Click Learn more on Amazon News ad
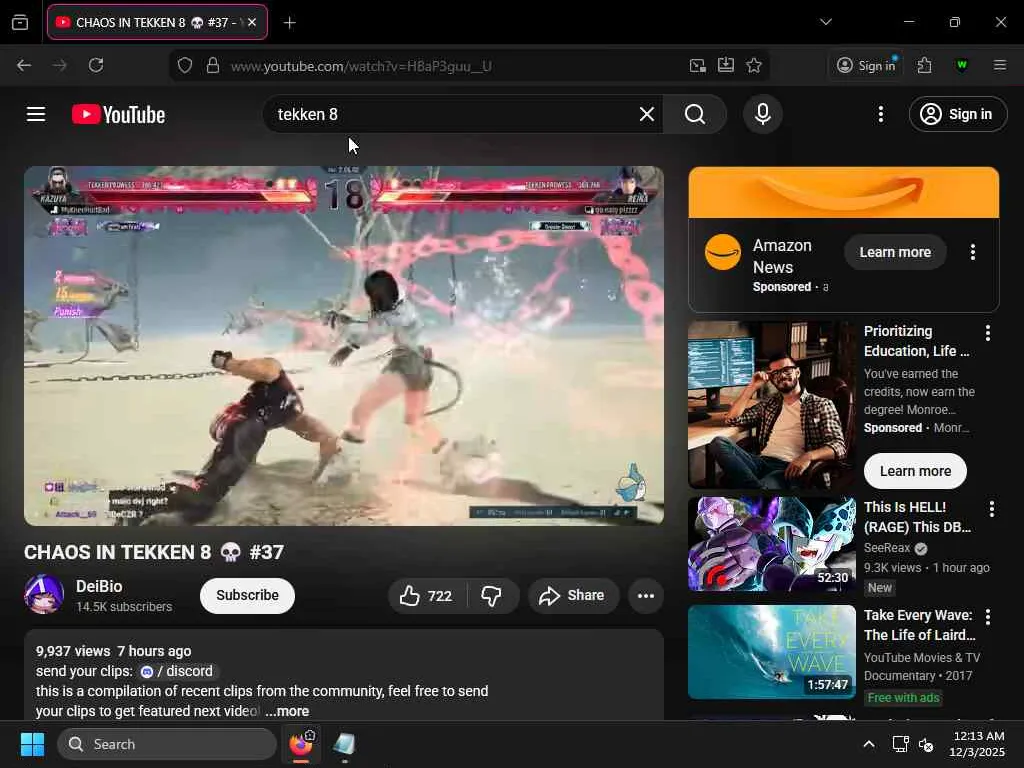The width and height of the screenshot is (1024, 768). coord(895,252)
